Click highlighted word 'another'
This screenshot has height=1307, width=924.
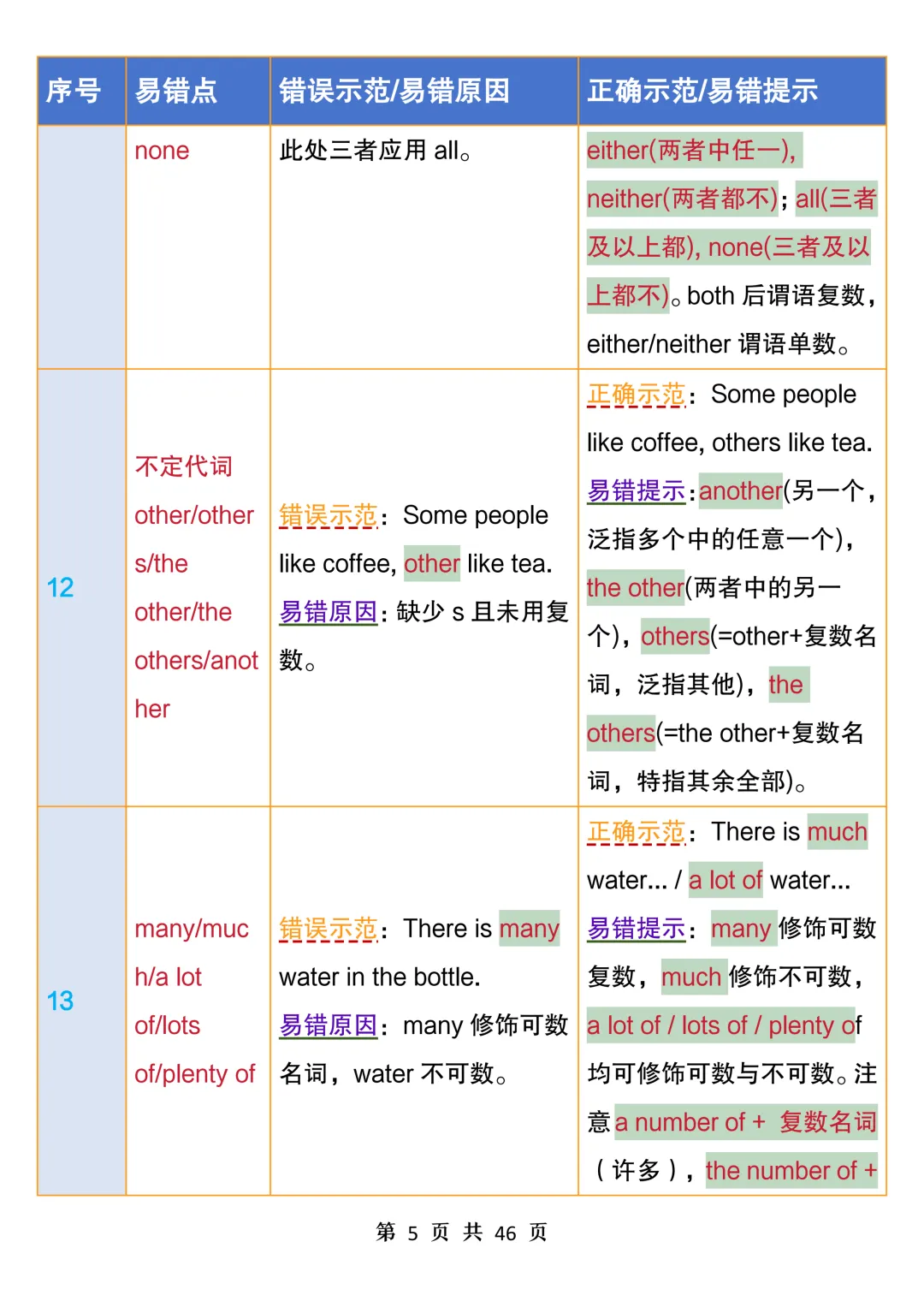[x=741, y=490]
